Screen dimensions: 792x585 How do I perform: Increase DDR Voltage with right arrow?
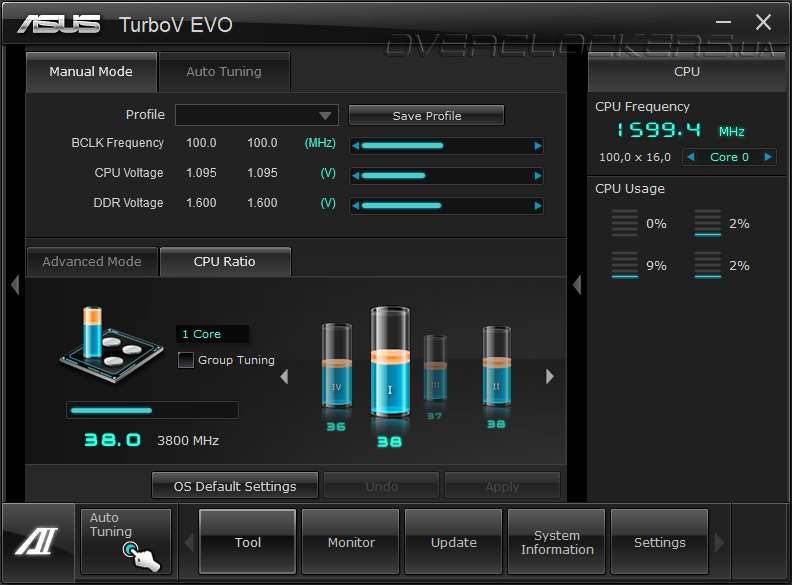tap(537, 206)
